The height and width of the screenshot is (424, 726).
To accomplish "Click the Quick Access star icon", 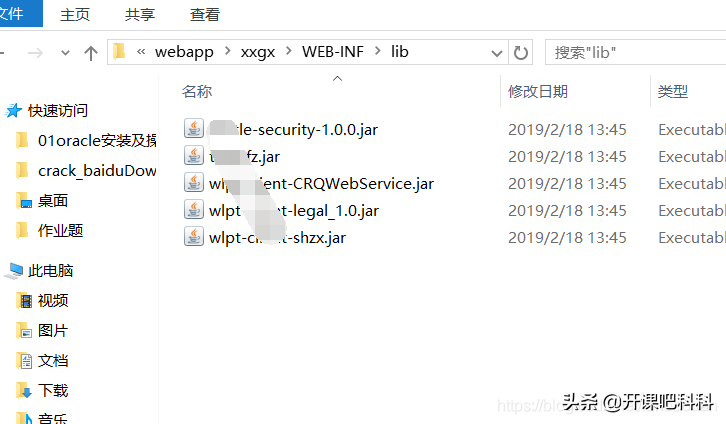I will [14, 111].
